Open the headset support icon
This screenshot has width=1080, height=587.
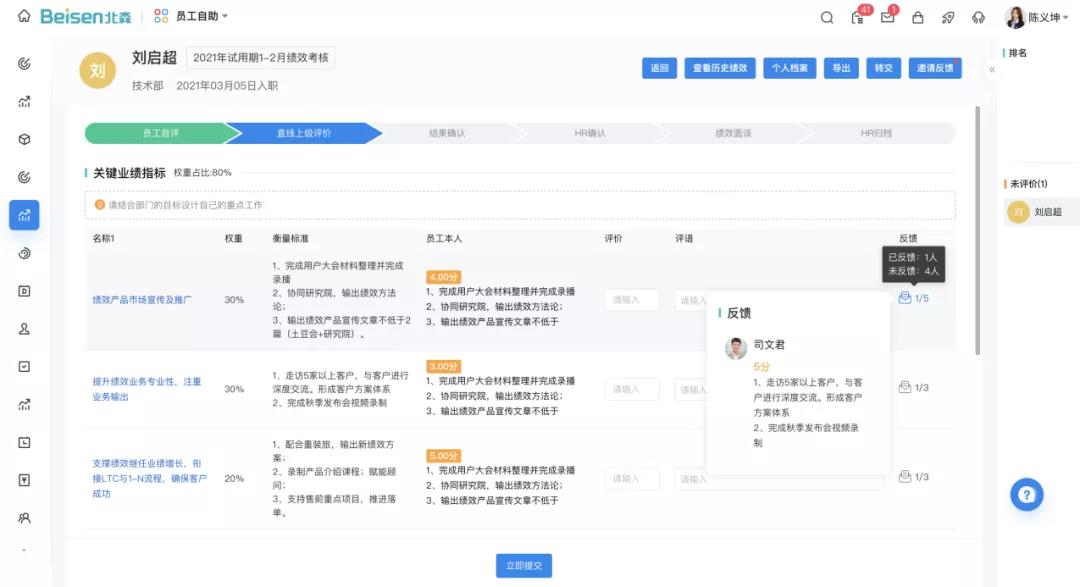pyautogui.click(x=978, y=17)
